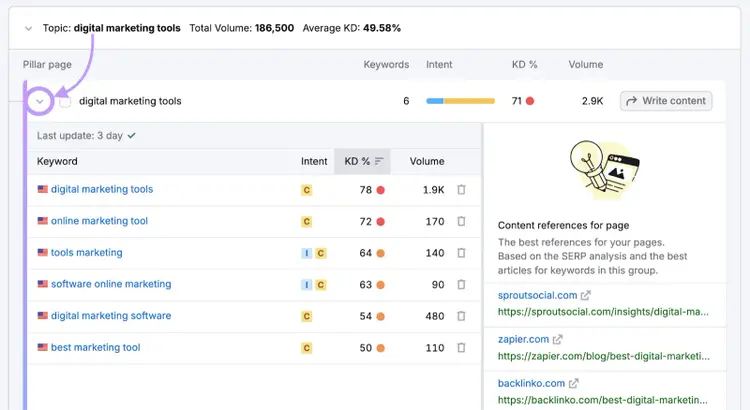Open the zapier.com reference link
This screenshot has width=750, height=410.
[x=523, y=339]
